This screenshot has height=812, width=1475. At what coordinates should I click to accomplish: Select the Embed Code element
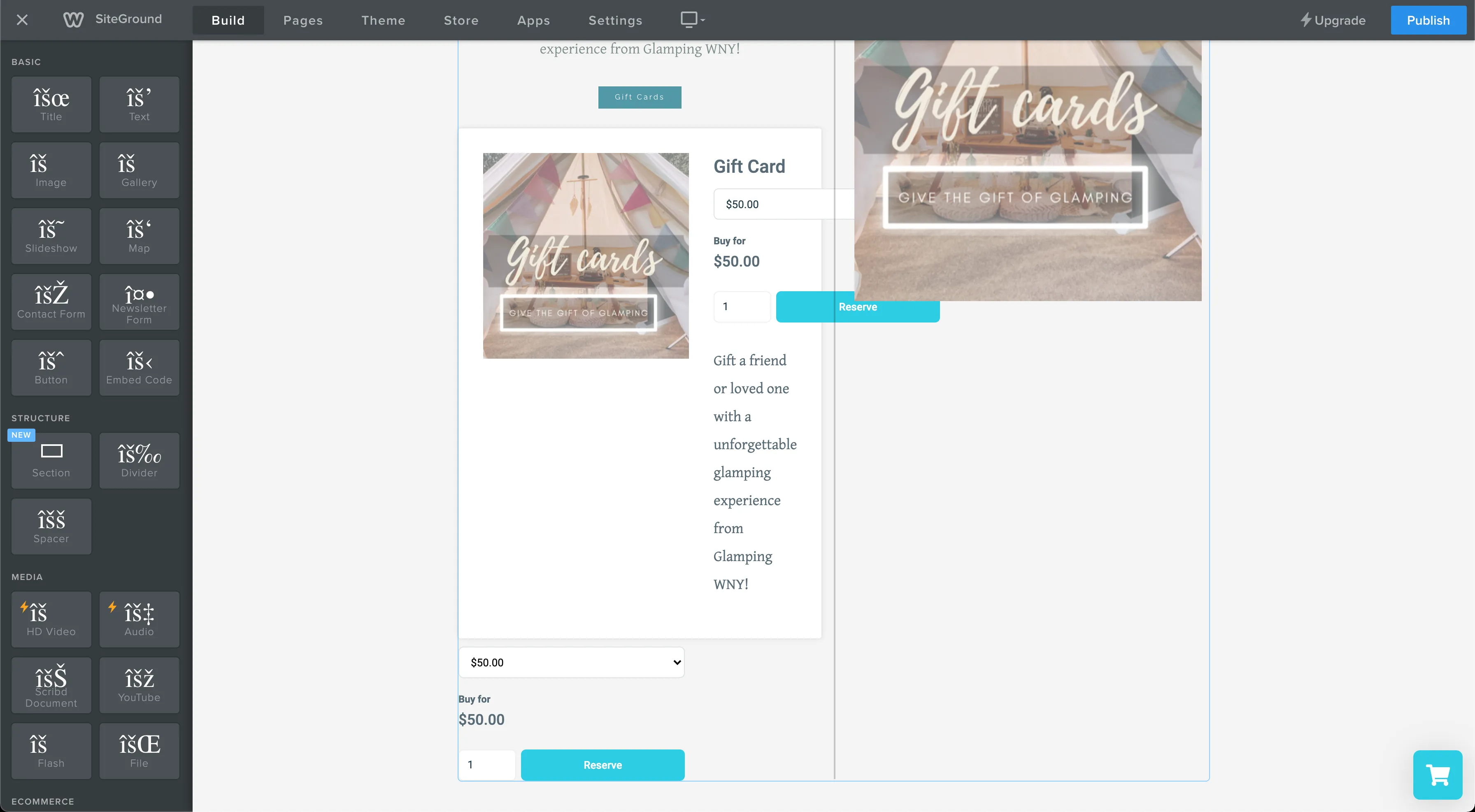point(139,368)
